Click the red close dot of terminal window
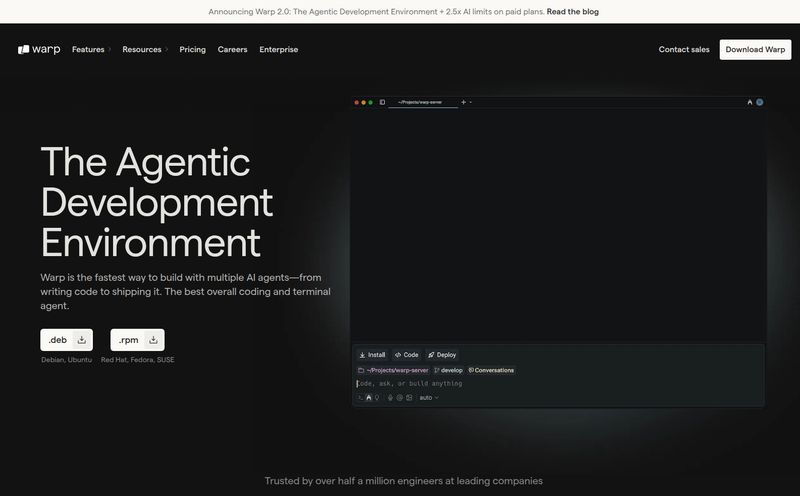The height and width of the screenshot is (496, 800). (x=357, y=103)
